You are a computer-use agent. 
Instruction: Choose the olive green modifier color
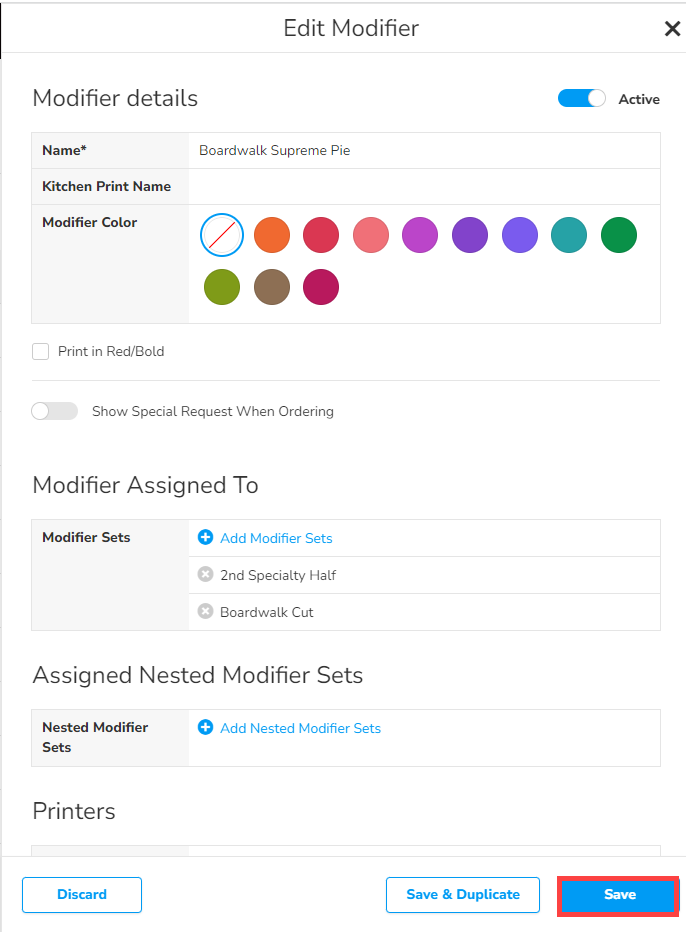(x=222, y=287)
